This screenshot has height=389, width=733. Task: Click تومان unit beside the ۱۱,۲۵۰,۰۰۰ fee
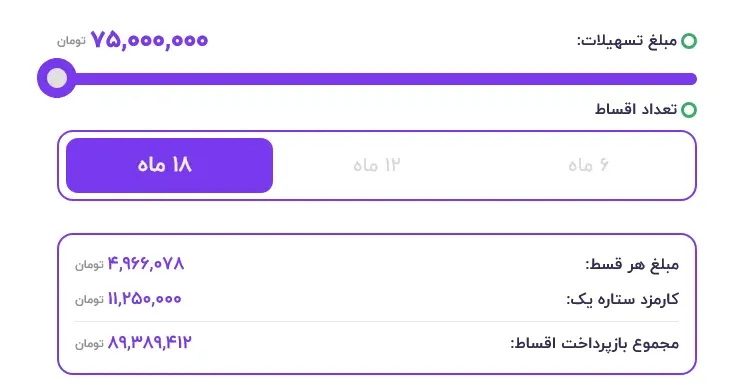tap(89, 300)
